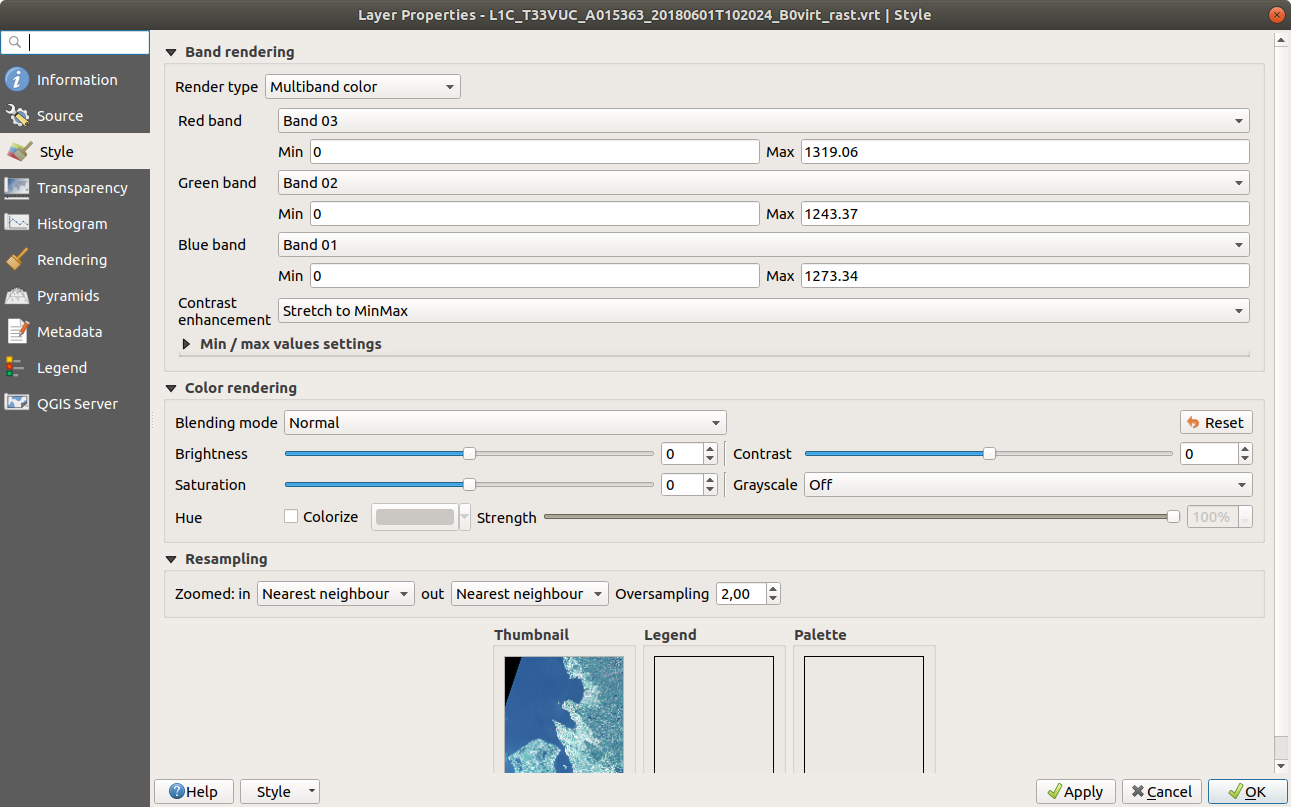Viewport: 1291px width, 807px height.
Task: Expand Min / max values settings
Action: tap(187, 344)
